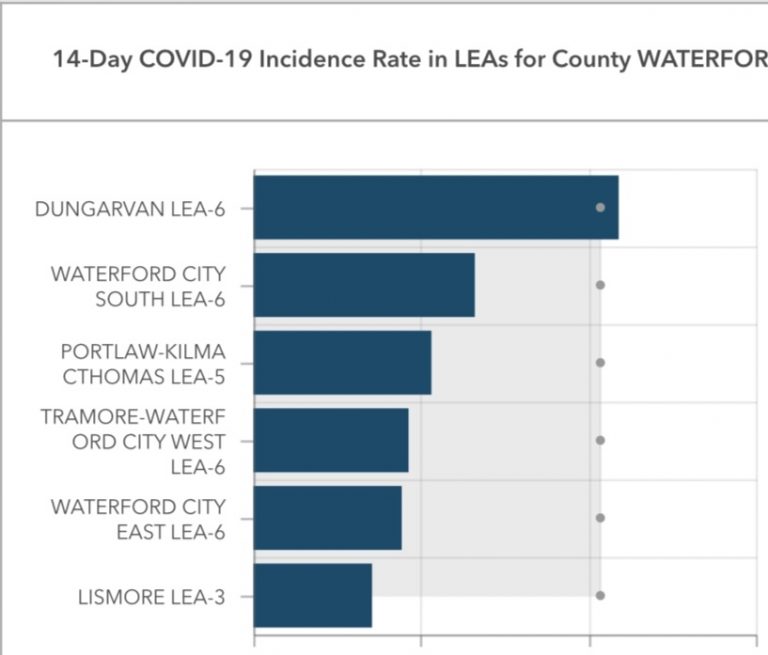The image size is (768, 655).
Task: Select the Lismore LEA-3 bar
Action: coord(312,596)
